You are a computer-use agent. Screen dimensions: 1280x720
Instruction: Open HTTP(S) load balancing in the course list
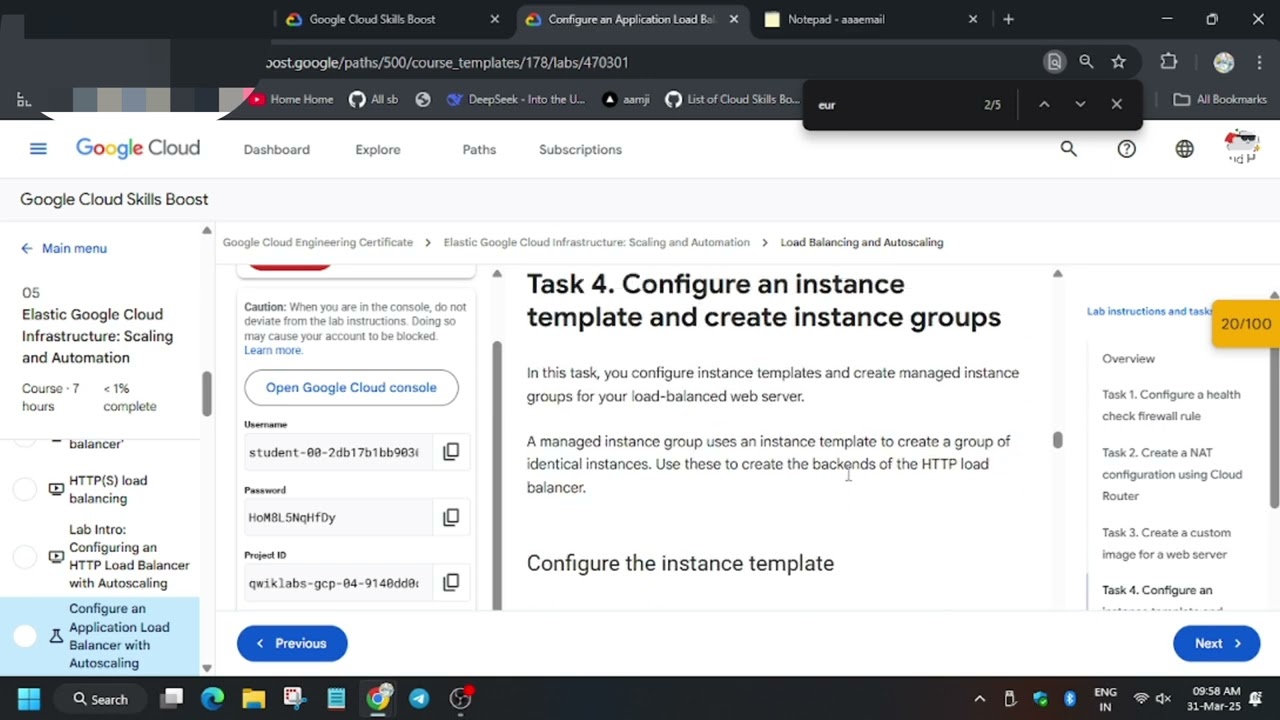coord(108,489)
